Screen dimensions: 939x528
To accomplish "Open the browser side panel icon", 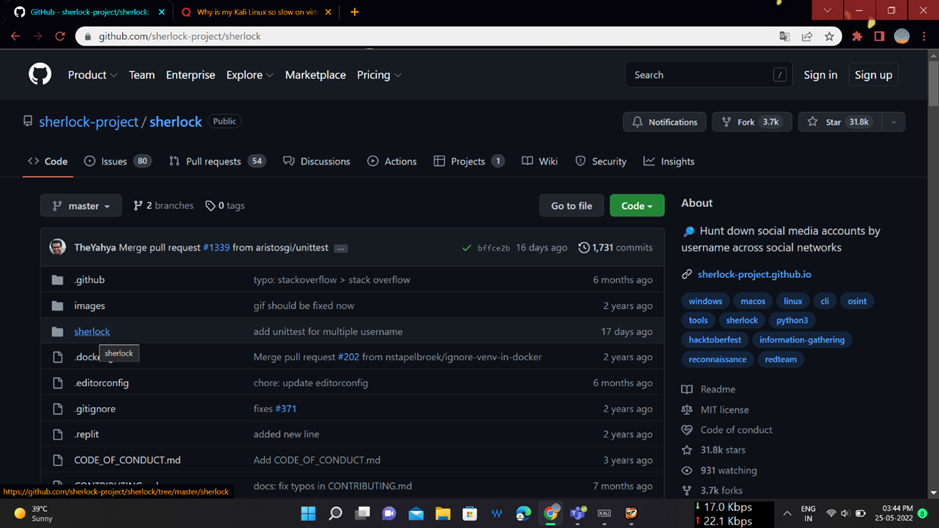I will click(x=879, y=37).
